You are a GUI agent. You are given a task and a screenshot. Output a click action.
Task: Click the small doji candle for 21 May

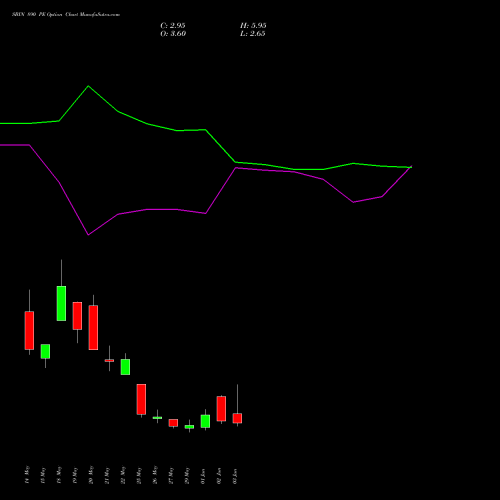[109, 360]
